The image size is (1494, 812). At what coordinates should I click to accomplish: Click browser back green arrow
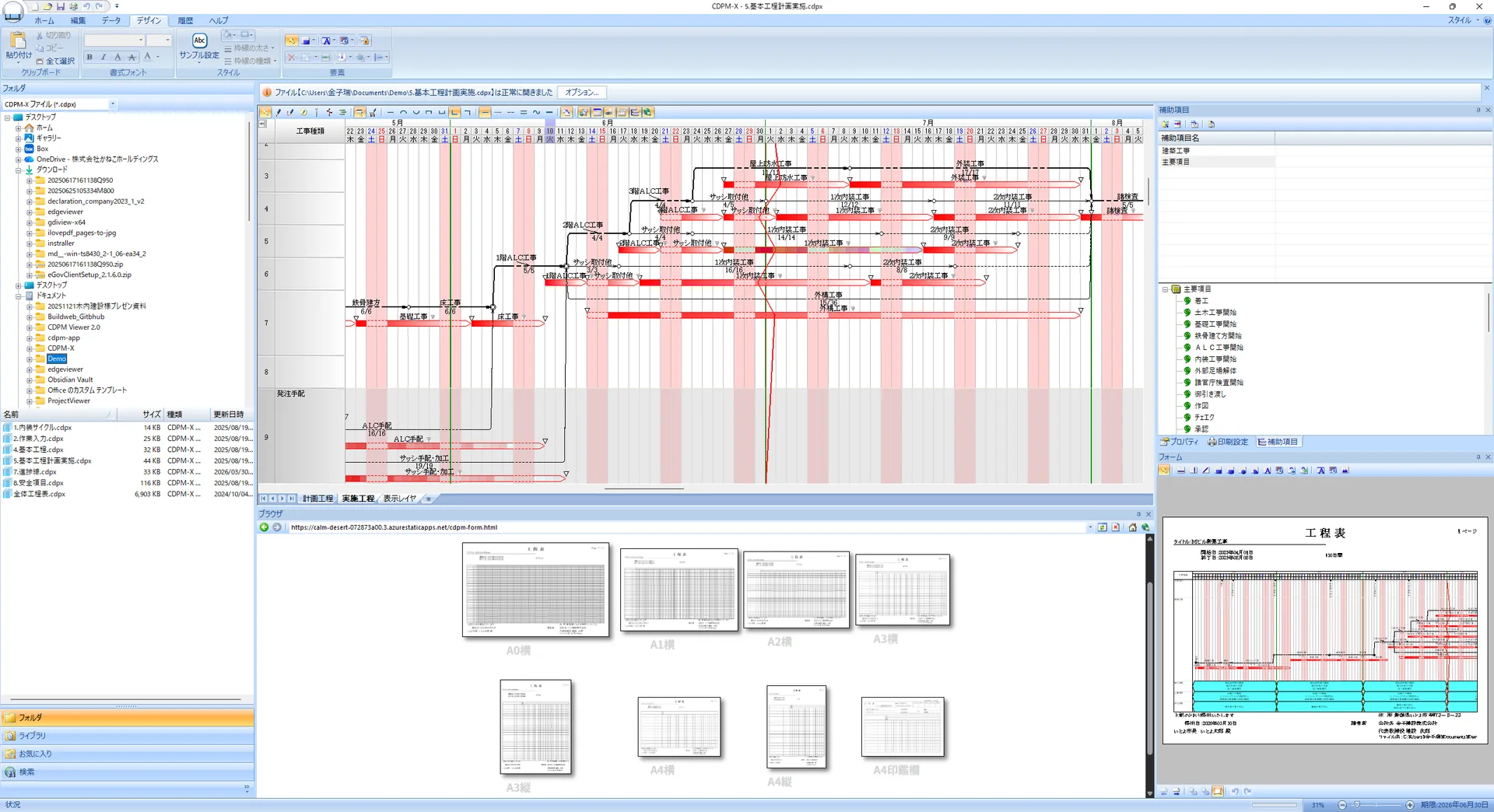click(x=264, y=527)
